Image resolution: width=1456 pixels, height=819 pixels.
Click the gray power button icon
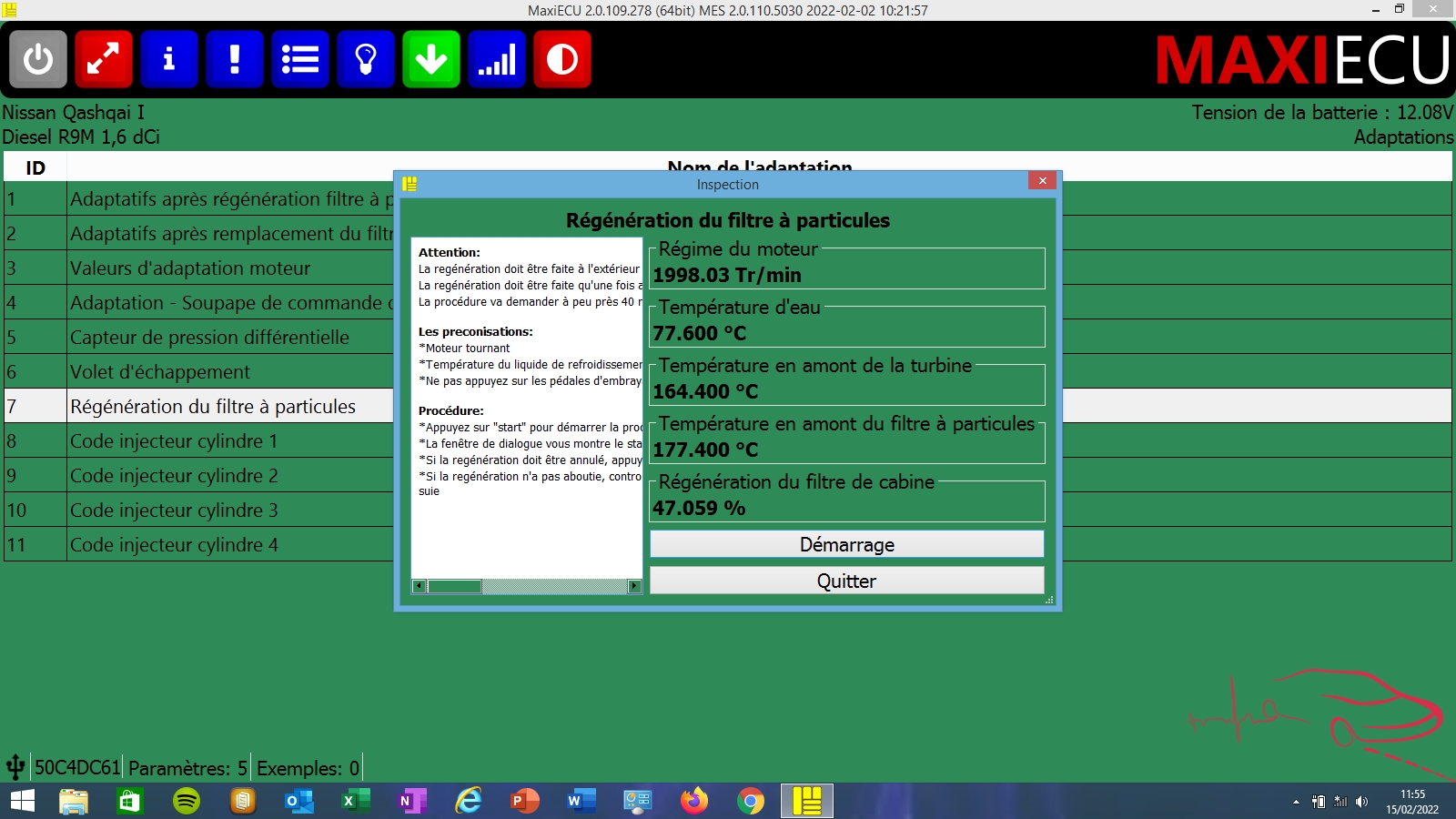38,59
